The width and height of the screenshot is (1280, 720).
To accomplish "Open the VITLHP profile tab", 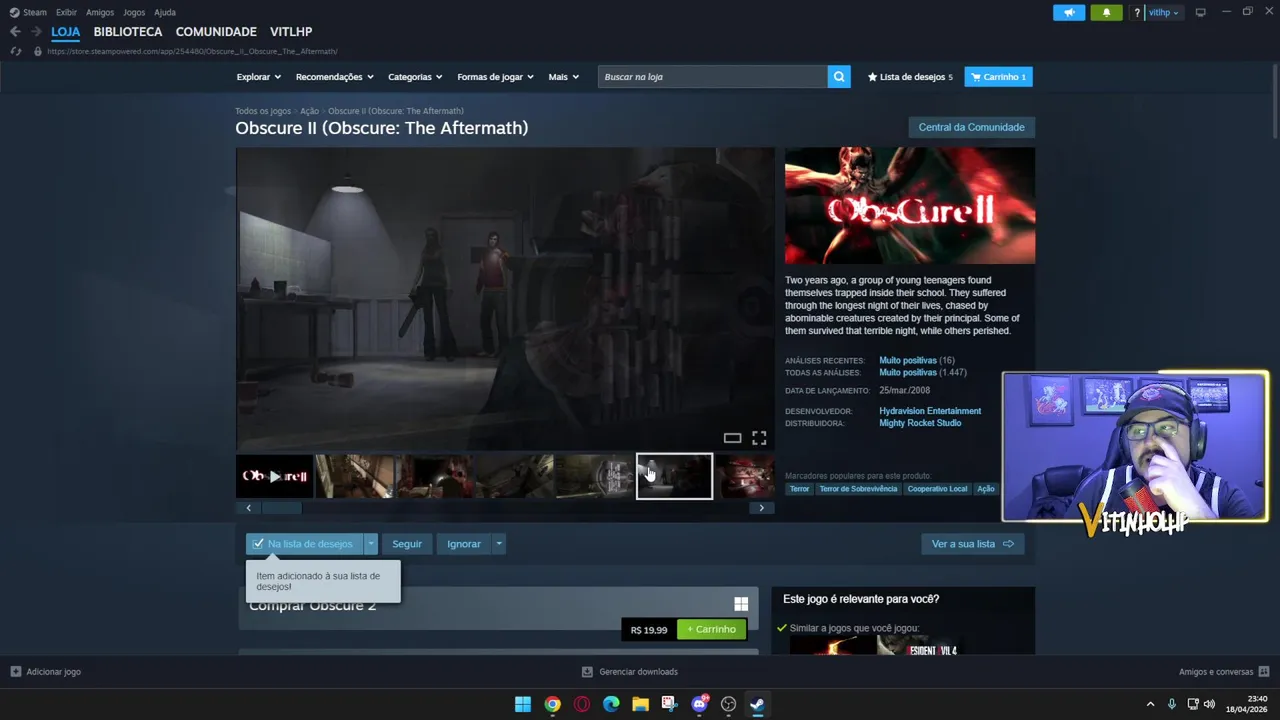I will [x=291, y=32].
